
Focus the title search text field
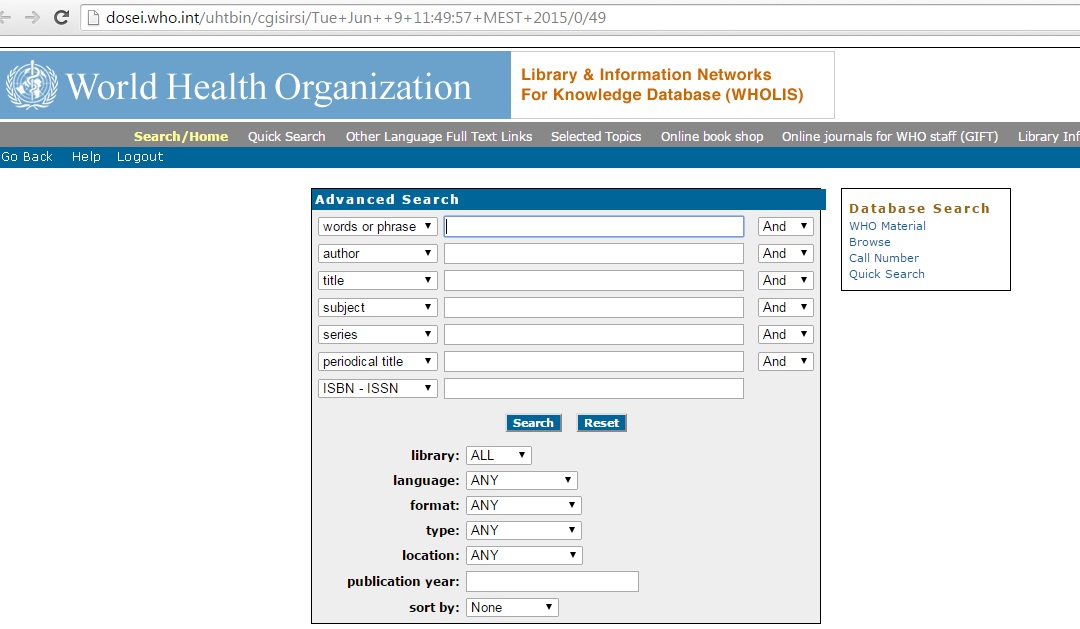(x=594, y=280)
